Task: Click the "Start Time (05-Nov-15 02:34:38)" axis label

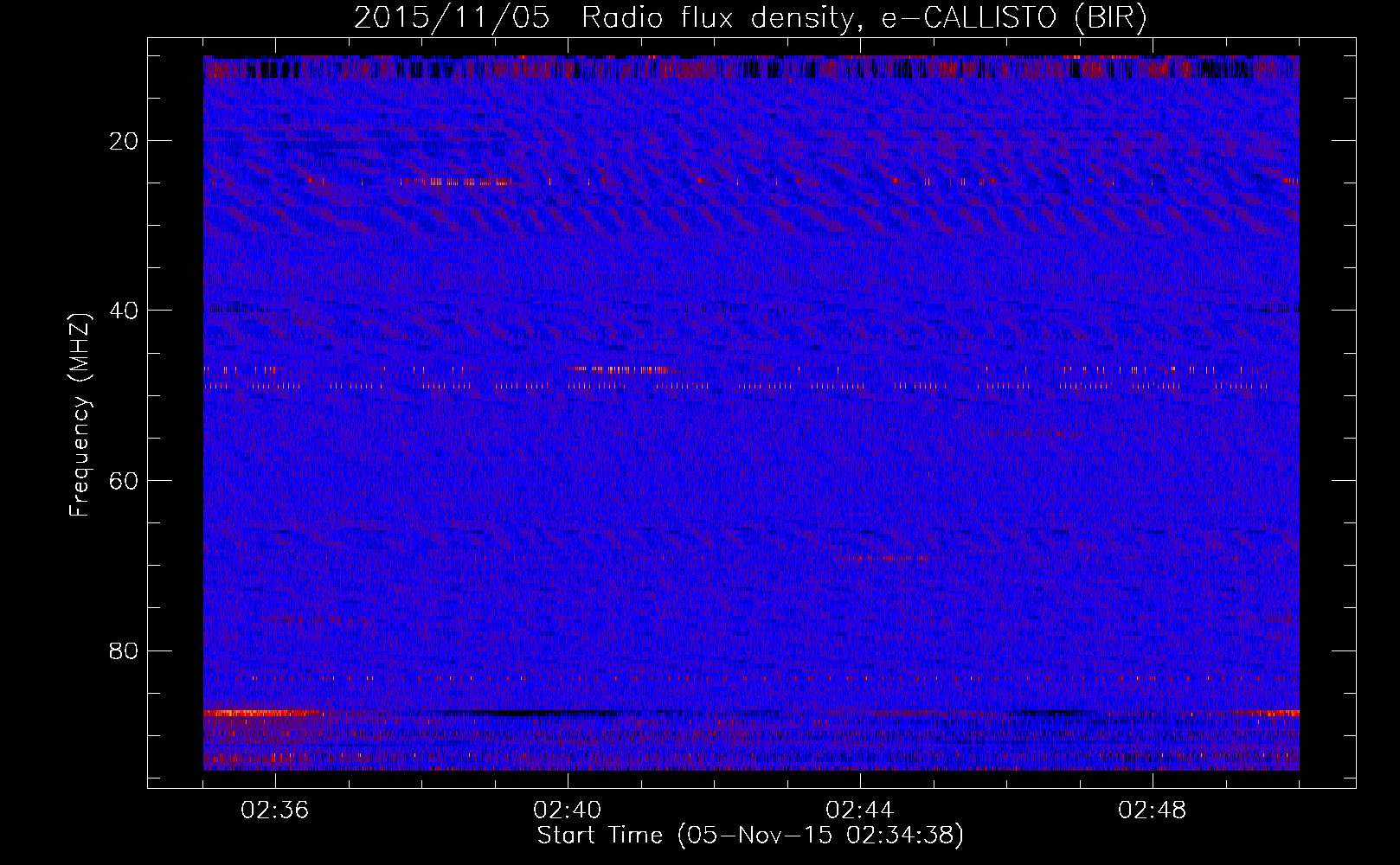Action: coord(750,836)
